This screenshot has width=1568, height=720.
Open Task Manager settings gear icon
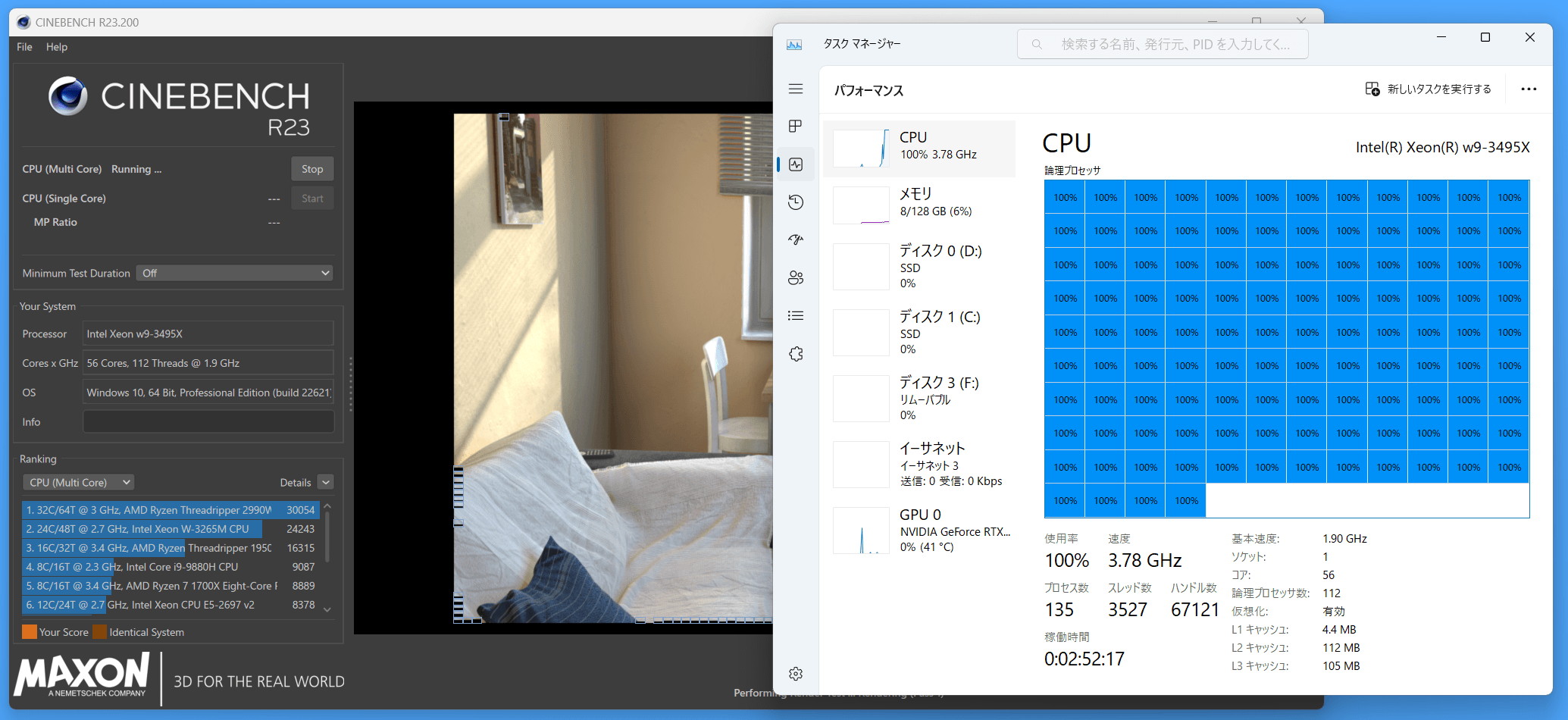796,674
